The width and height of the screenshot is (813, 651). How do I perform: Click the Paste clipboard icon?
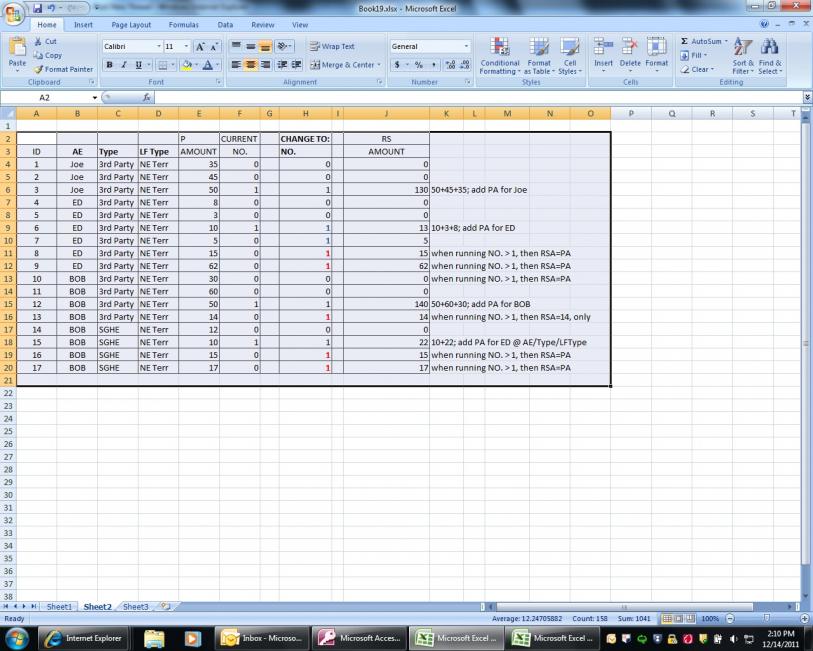[17, 49]
